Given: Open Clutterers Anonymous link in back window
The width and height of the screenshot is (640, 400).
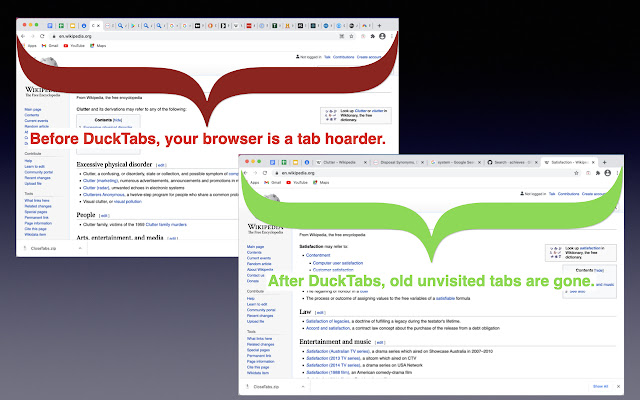Looking at the screenshot, I should pyautogui.click(x=104, y=195).
